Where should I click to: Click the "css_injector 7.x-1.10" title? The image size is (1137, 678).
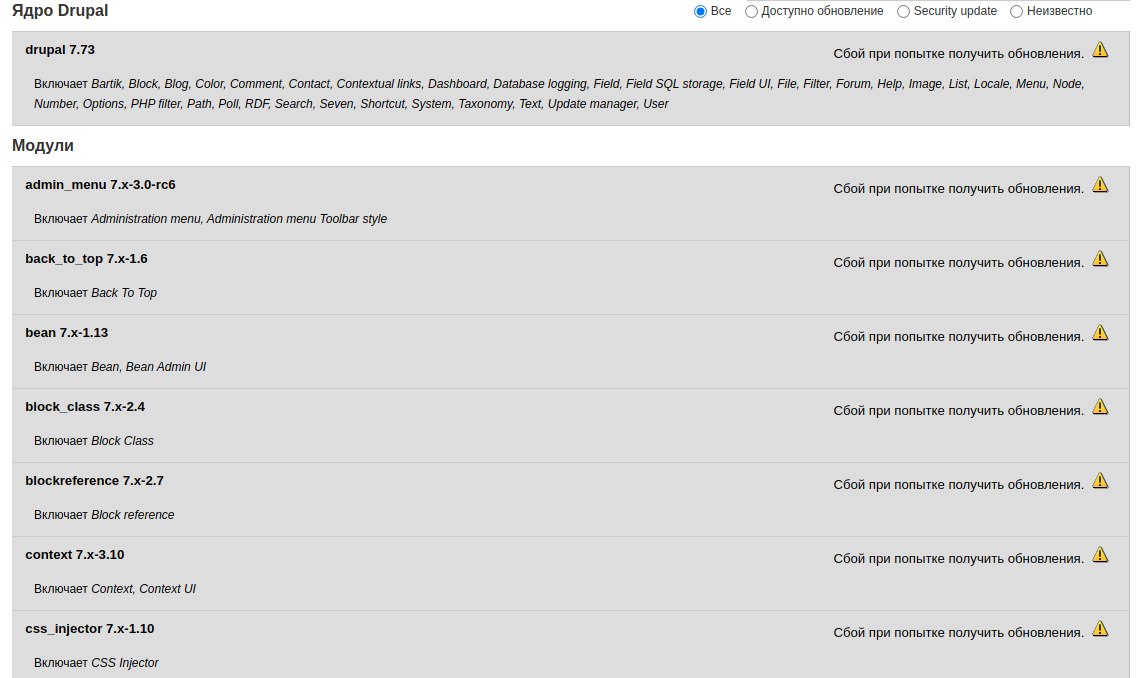pyautogui.click(x=90, y=629)
